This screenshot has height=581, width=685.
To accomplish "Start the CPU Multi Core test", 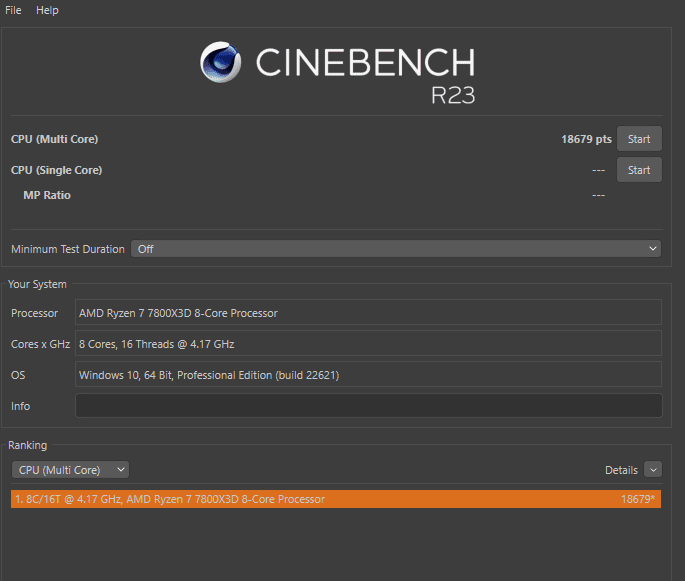I will pos(639,139).
